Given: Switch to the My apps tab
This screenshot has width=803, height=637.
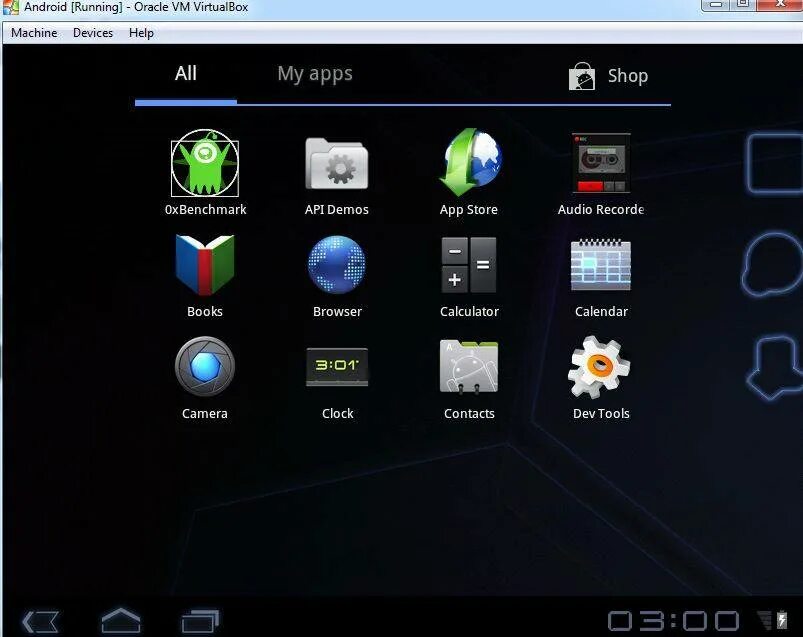Looking at the screenshot, I should pos(315,74).
